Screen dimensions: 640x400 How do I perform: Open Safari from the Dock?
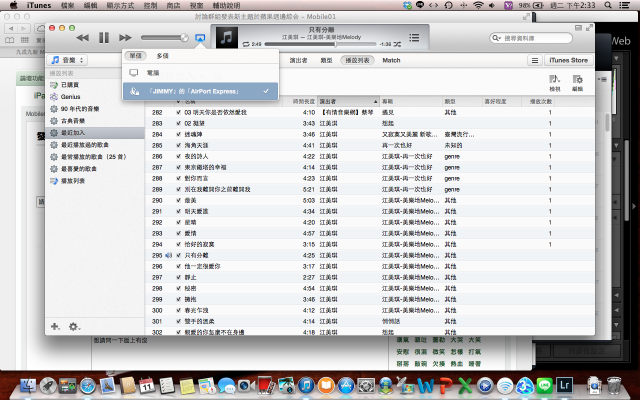point(88,386)
